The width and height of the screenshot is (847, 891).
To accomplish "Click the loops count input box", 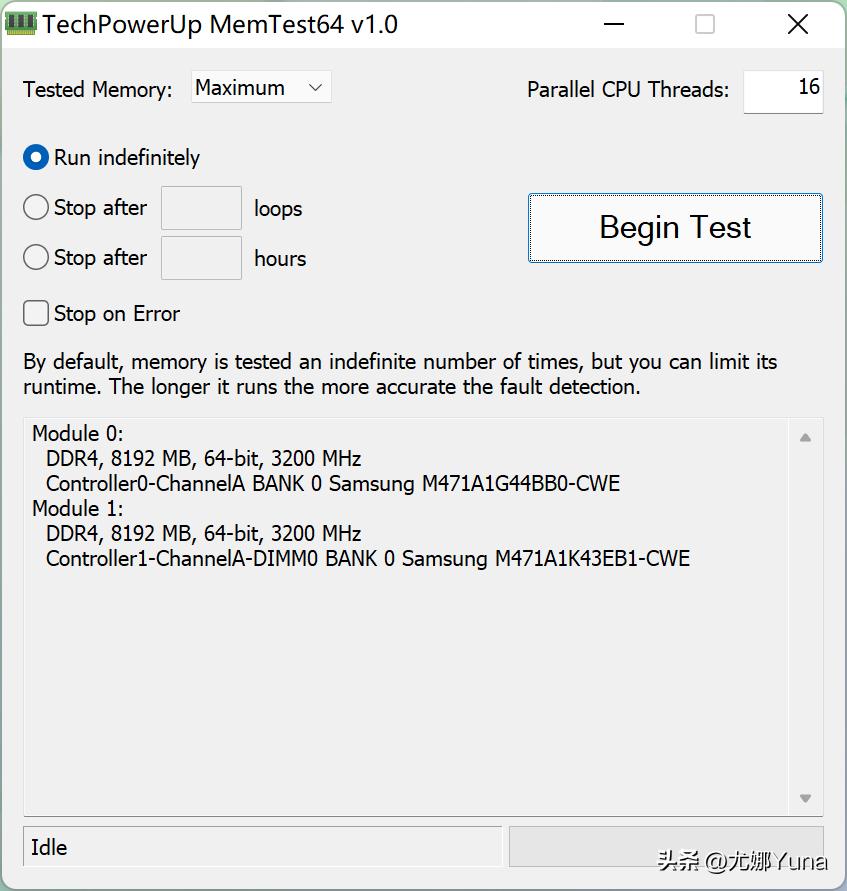I will [202, 208].
